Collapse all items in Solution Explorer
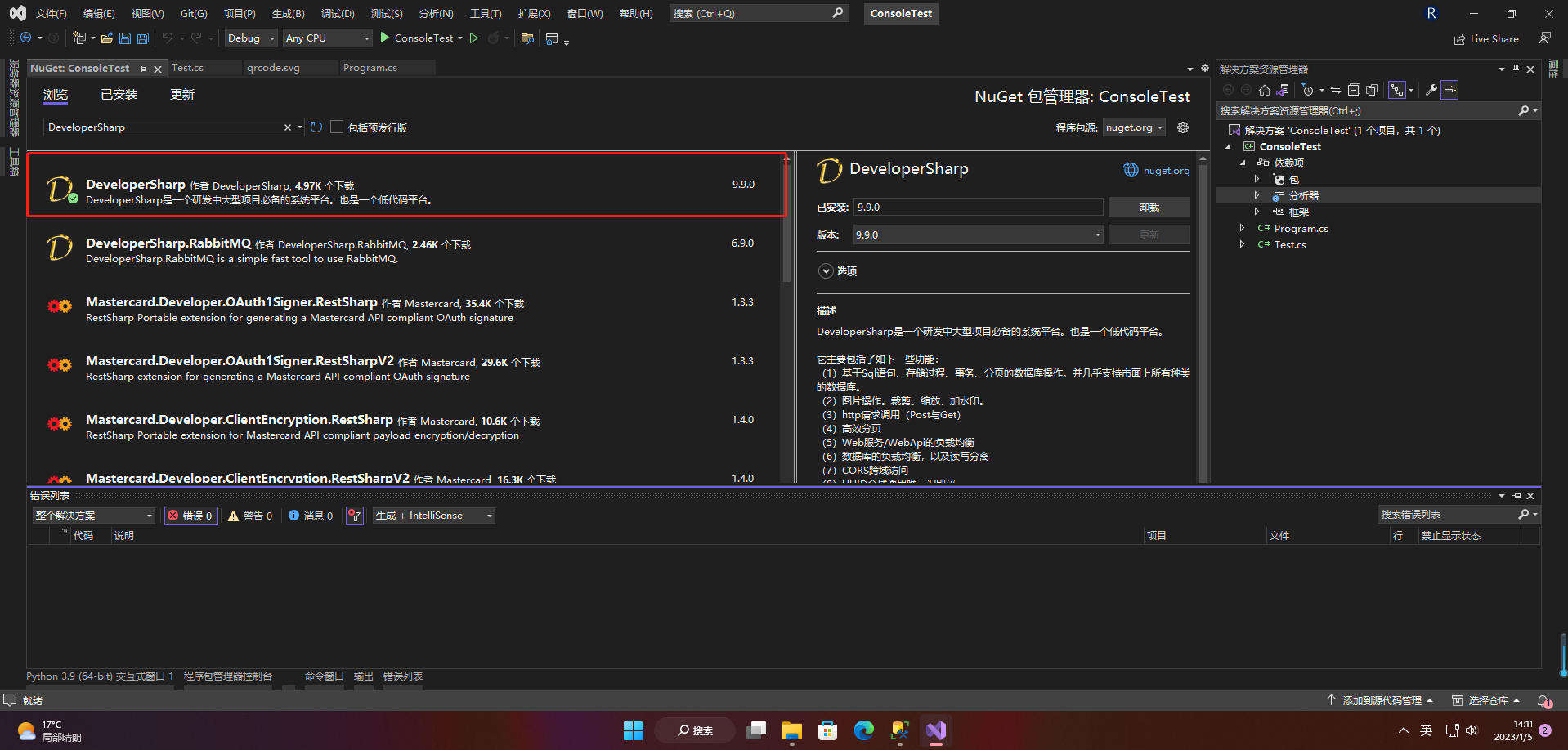 pos(1354,90)
